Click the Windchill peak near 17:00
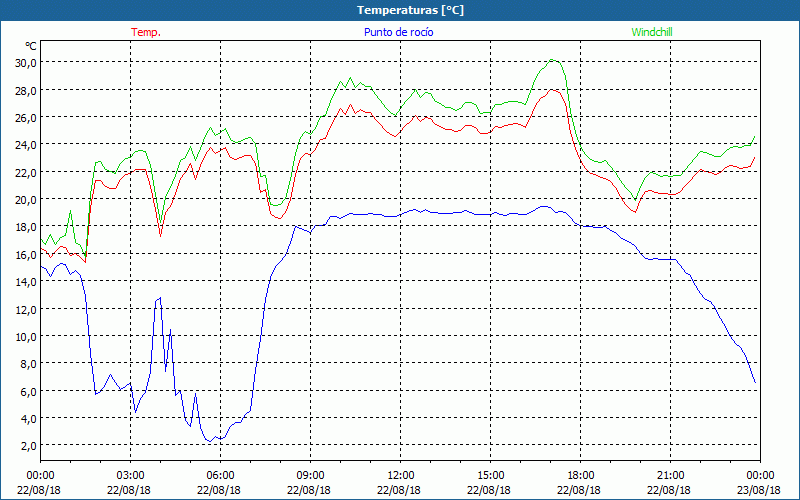The image size is (800, 500). pyautogui.click(x=553, y=60)
